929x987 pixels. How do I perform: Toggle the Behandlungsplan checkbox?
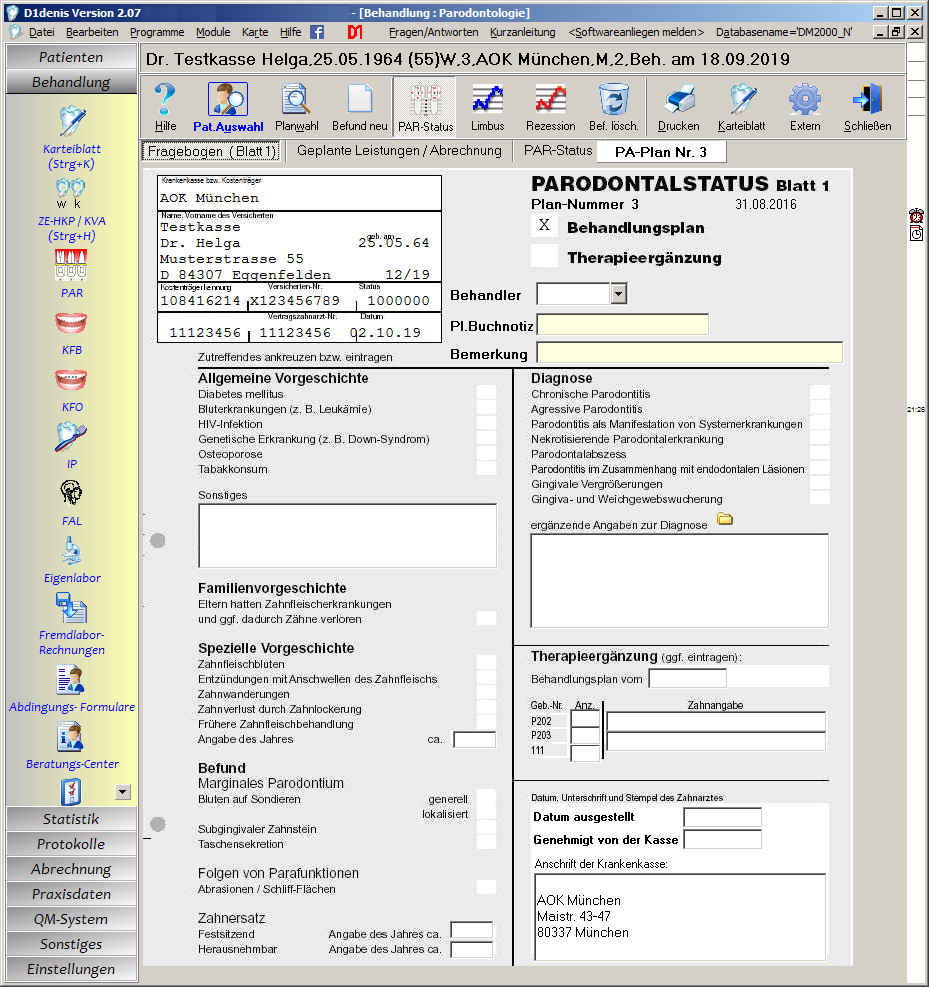click(544, 225)
